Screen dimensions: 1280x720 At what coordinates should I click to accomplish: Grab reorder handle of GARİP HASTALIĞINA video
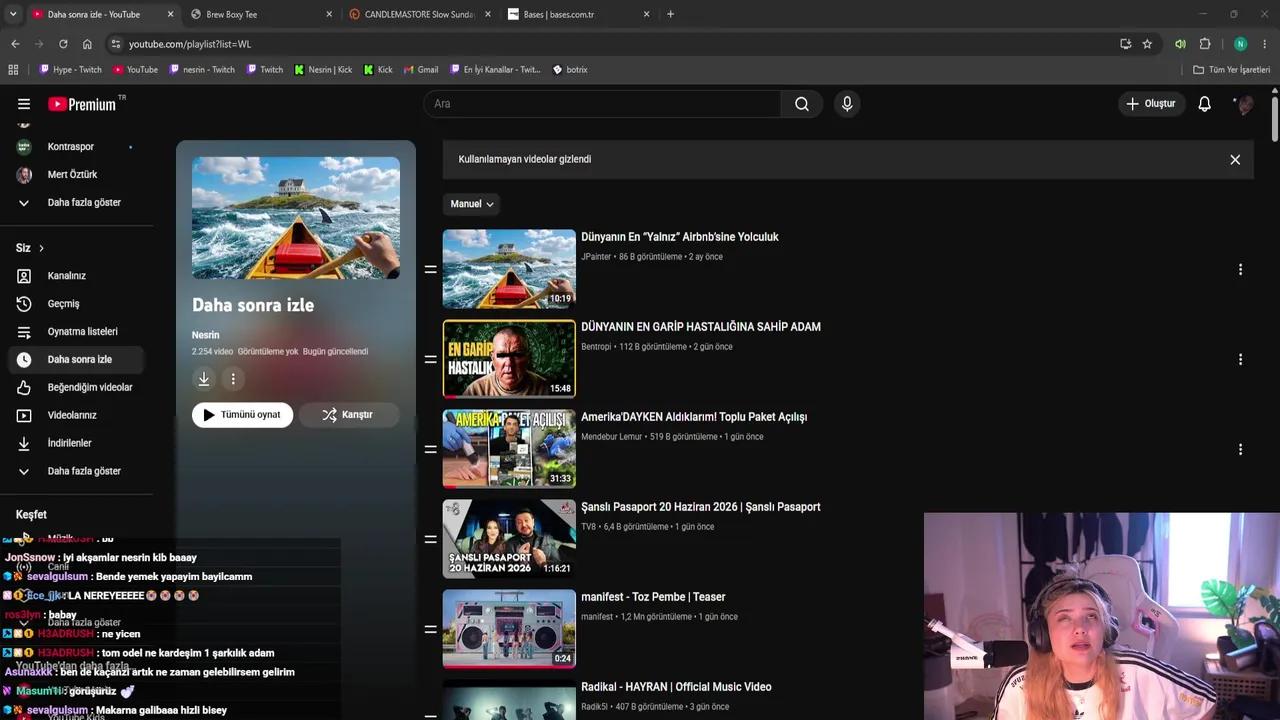click(x=431, y=360)
